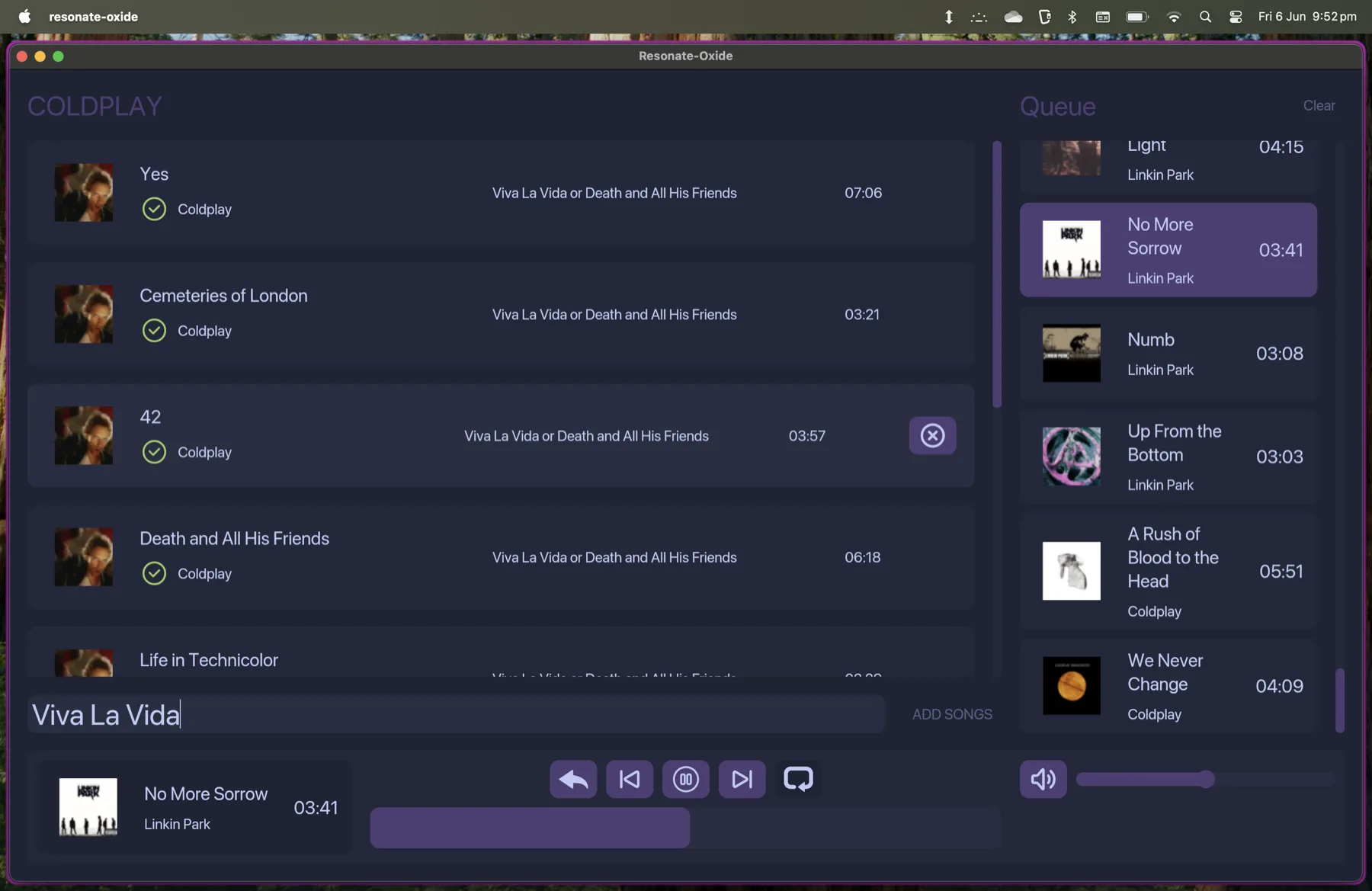This screenshot has height=891, width=1372.
Task: Click the 07:06 duration of Yes
Action: (x=863, y=193)
